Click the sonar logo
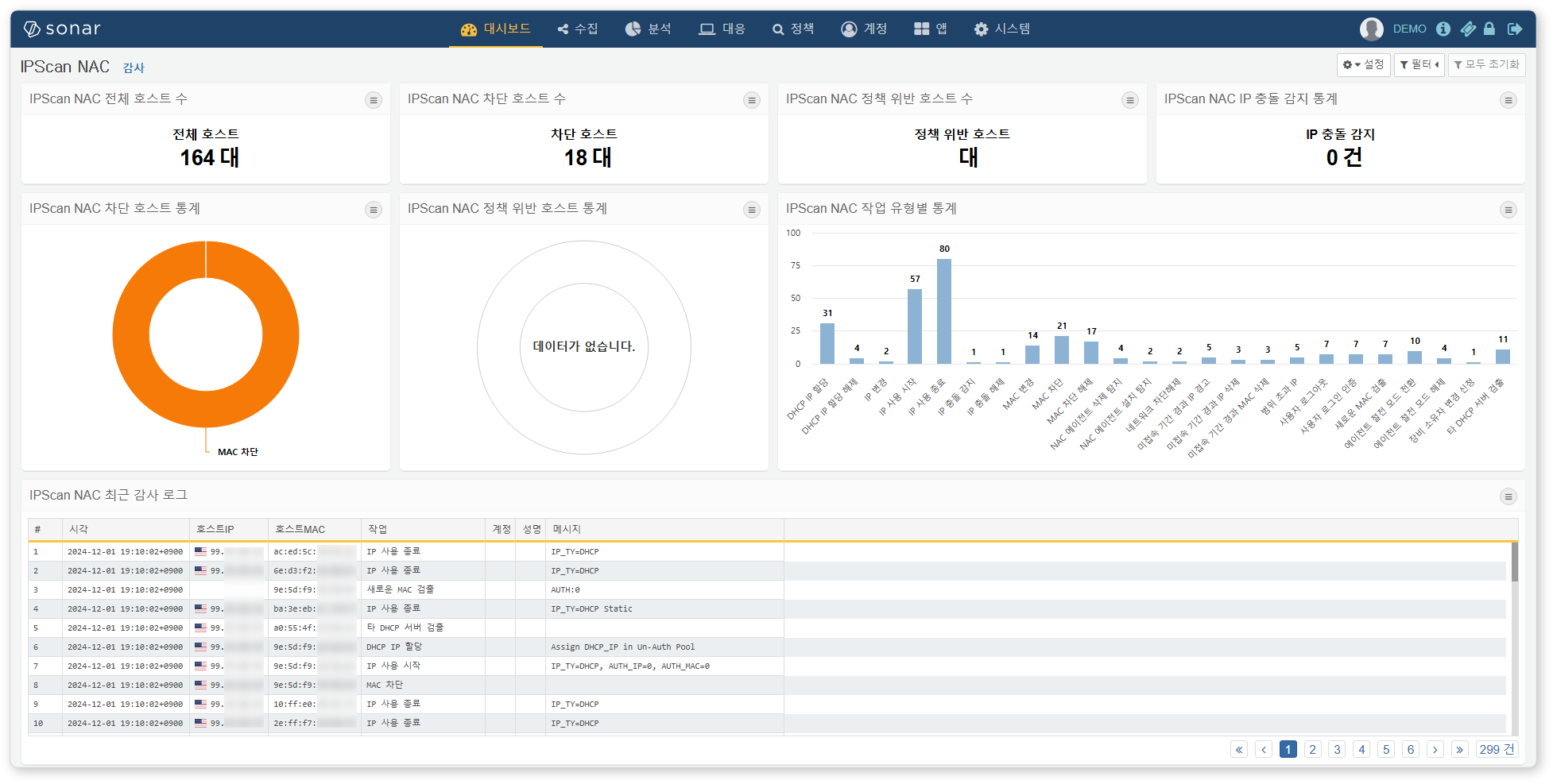1553x784 pixels. click(62, 29)
